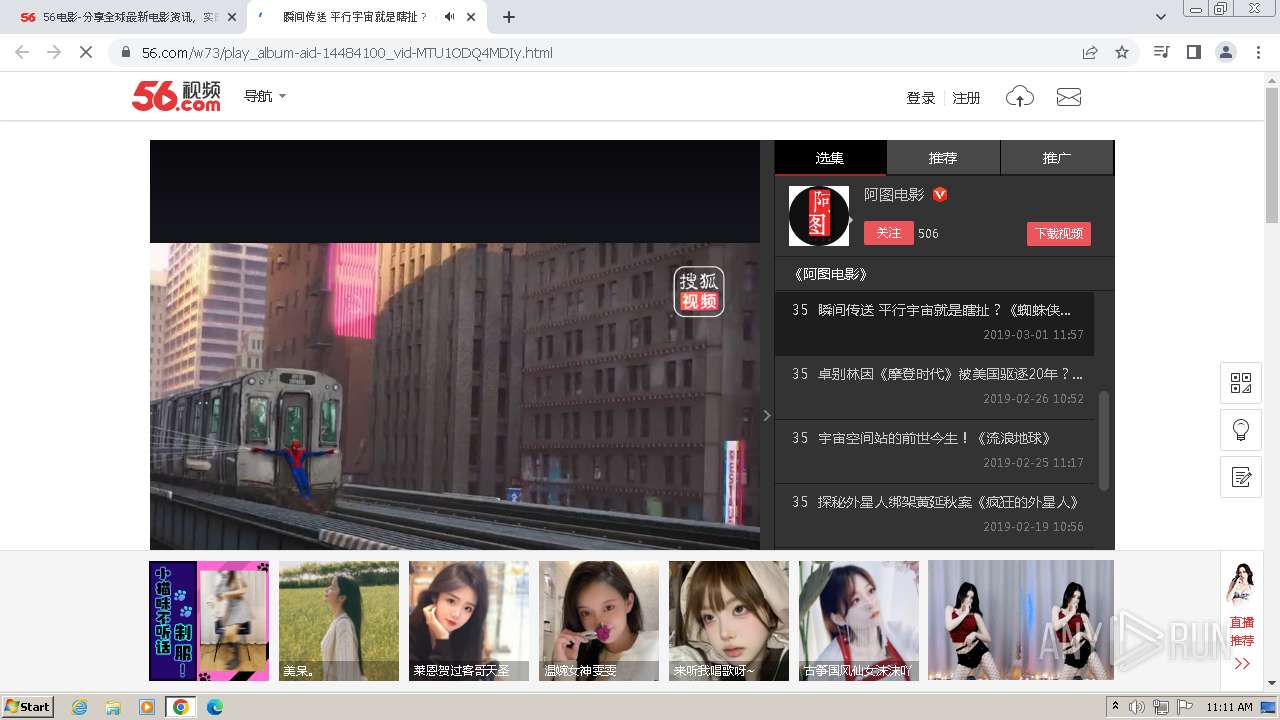Viewport: 1280px width, 720px height.
Task: Click the 下载视频 download button
Action: coord(1059,233)
